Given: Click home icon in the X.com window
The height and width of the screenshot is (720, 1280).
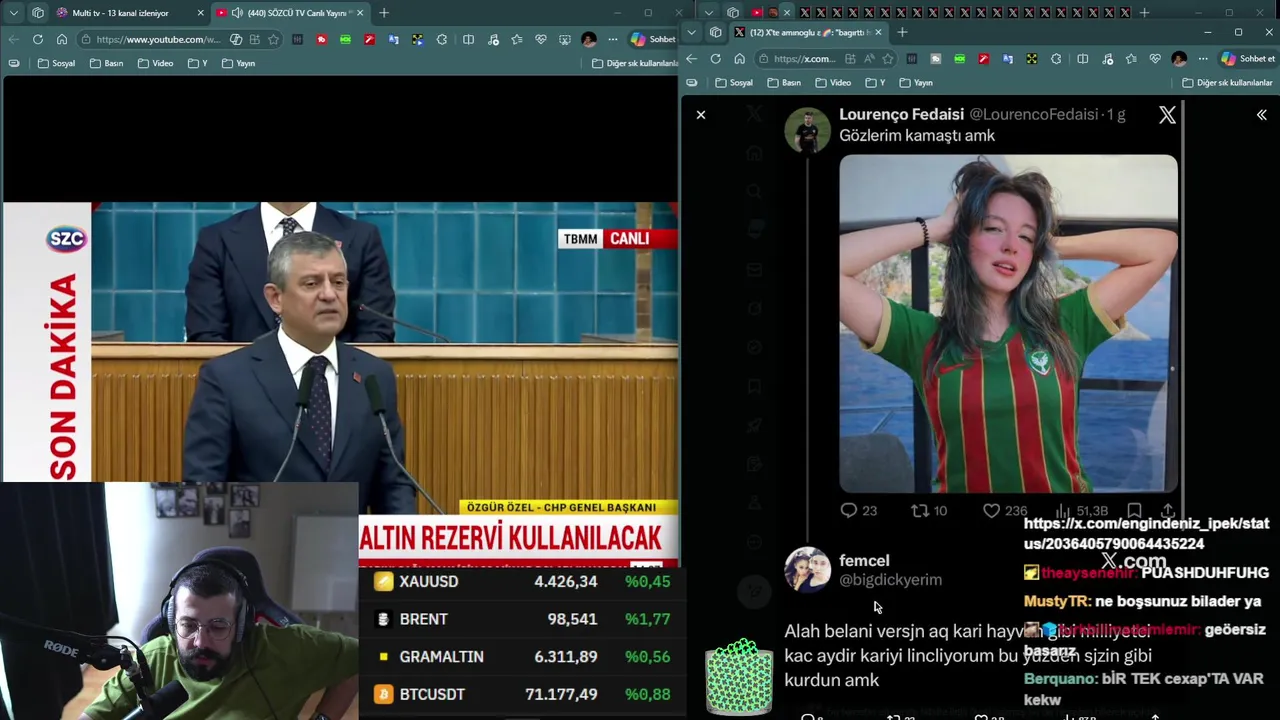Looking at the screenshot, I should point(739,59).
